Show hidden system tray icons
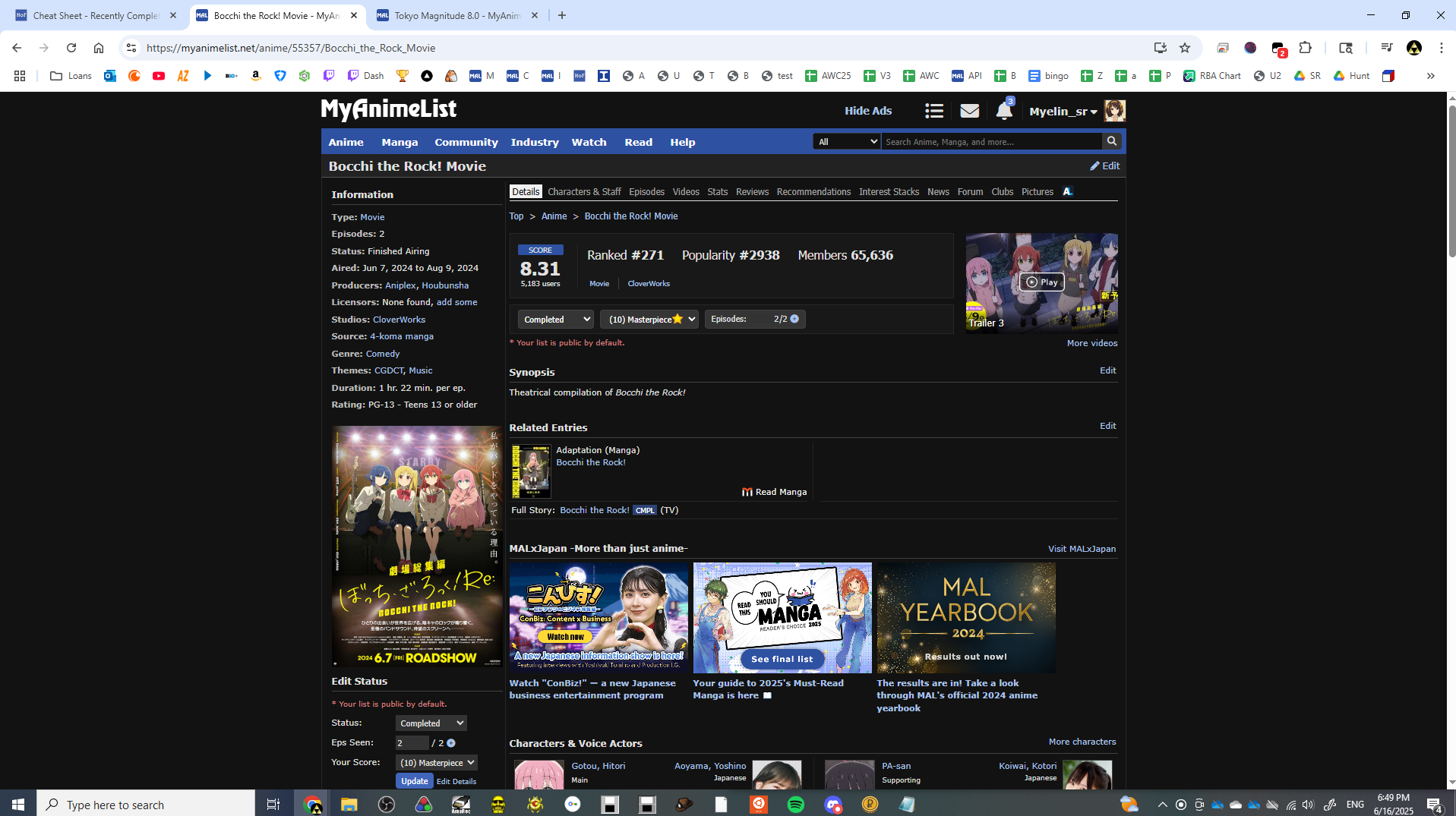Screen dimensions: 1456x816 click(x=1162, y=805)
